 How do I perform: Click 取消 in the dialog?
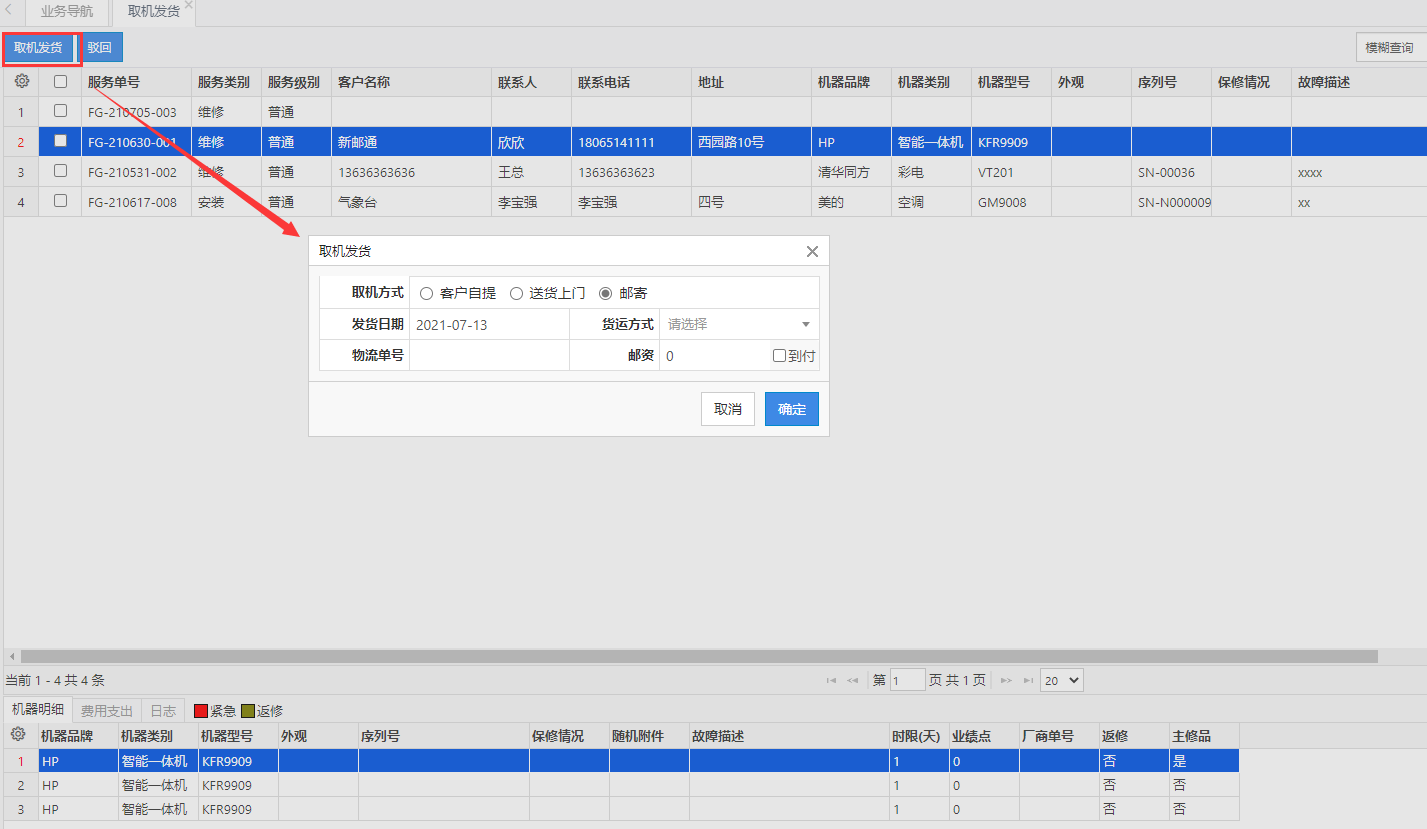(728, 409)
